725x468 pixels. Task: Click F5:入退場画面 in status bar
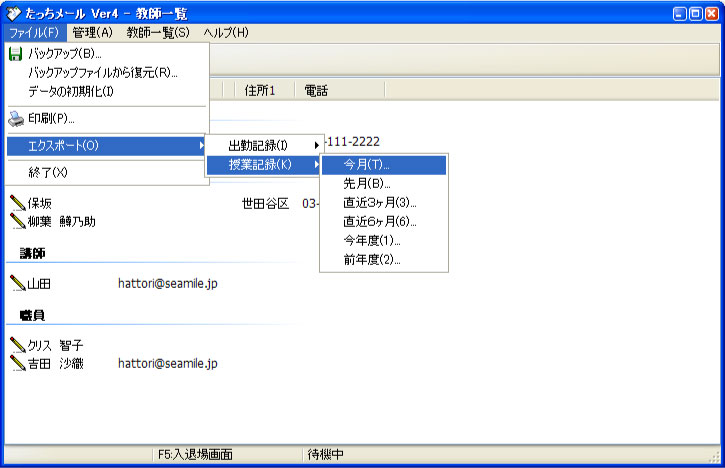[x=195, y=455]
